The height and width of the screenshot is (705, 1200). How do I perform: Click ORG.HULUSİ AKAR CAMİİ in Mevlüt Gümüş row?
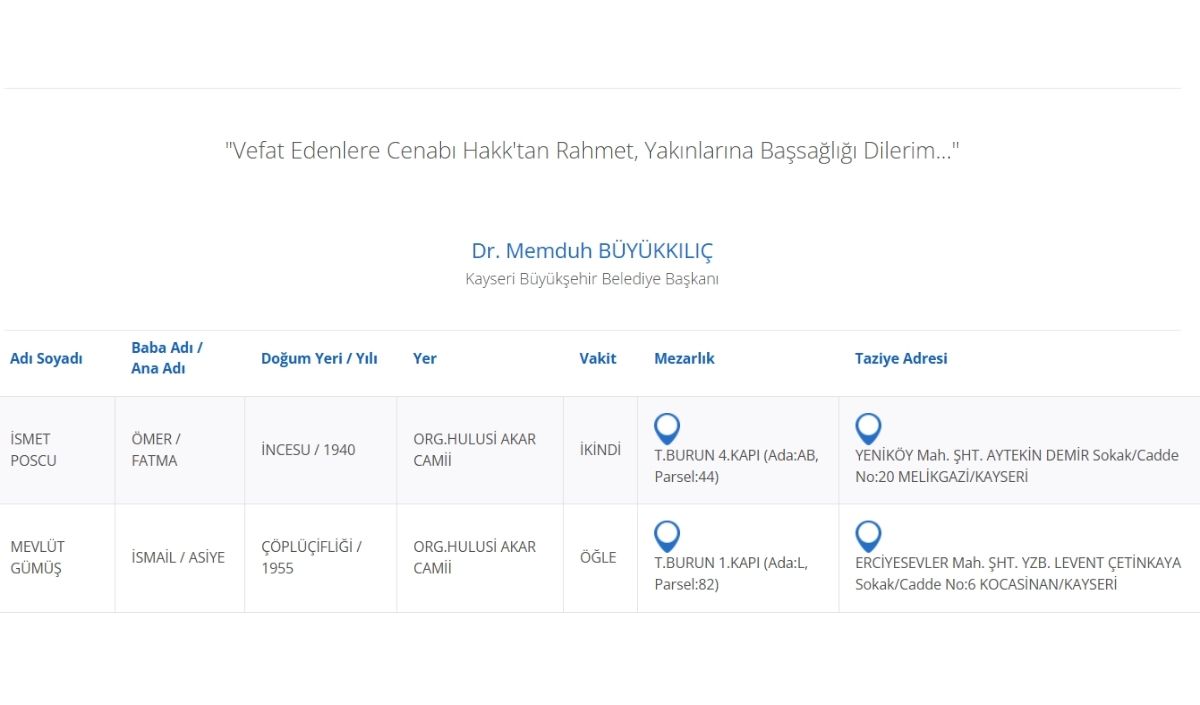click(x=474, y=558)
